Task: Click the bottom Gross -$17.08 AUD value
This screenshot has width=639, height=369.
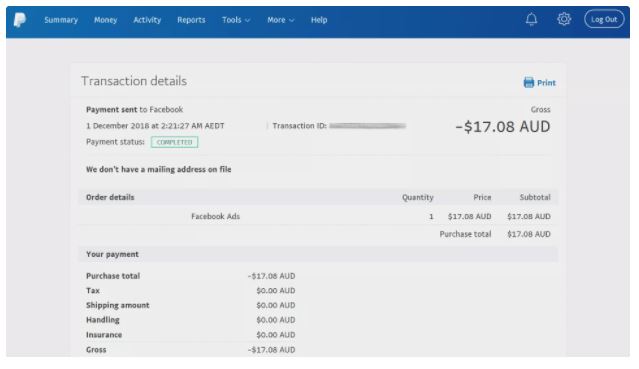Action: (x=271, y=350)
